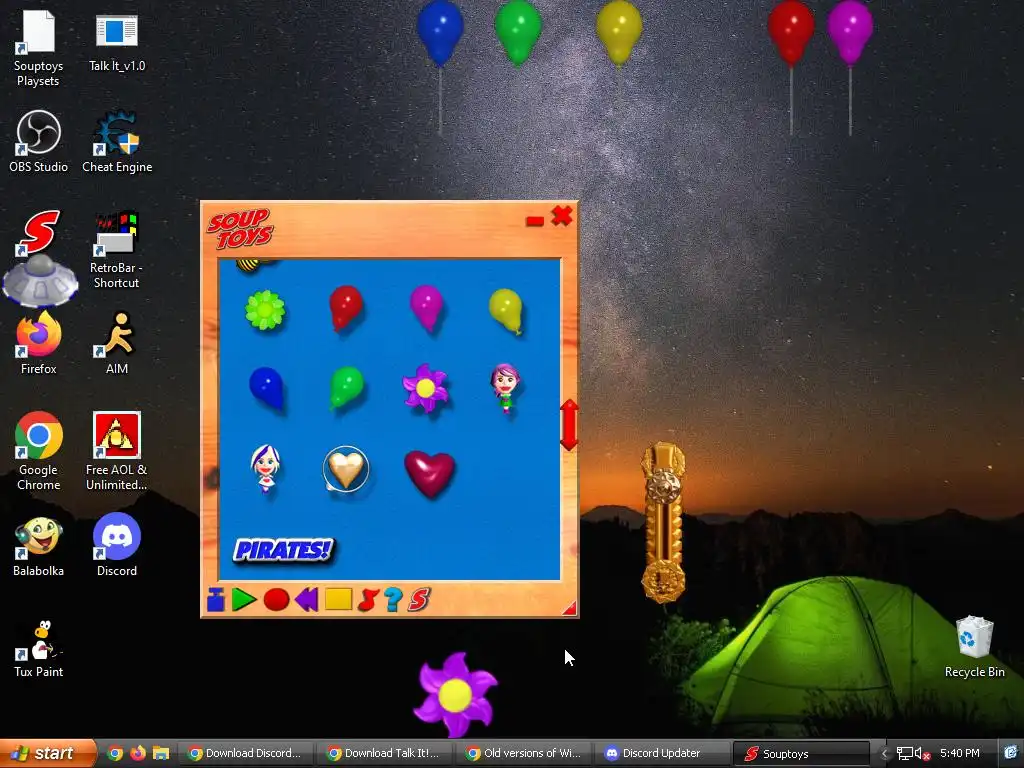This screenshot has height=768, width=1024.
Task: Launch Firefox from the quick launch bar
Action: [138, 753]
